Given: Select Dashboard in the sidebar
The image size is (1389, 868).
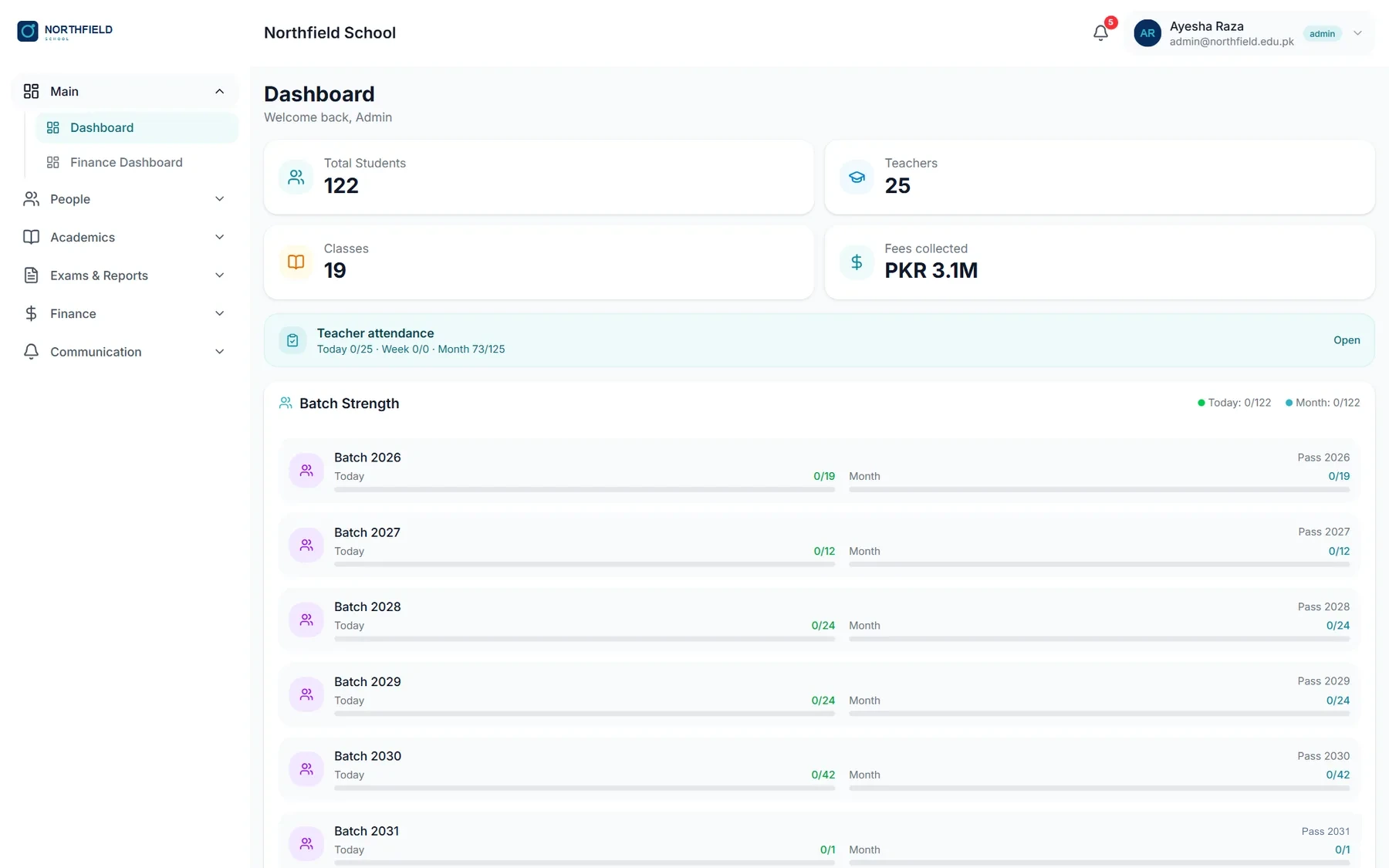Looking at the screenshot, I should [137, 128].
